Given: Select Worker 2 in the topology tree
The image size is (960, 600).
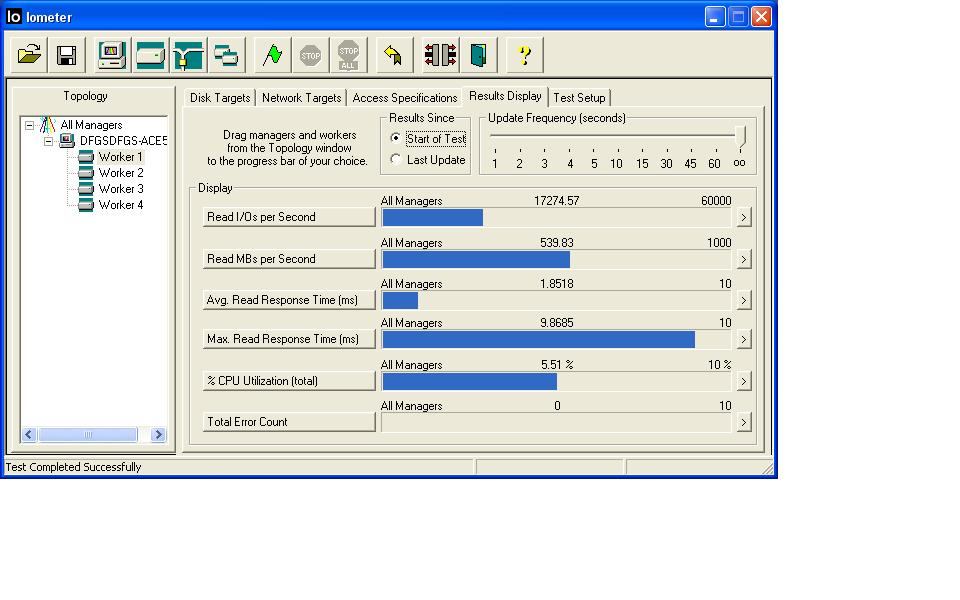Looking at the screenshot, I should pos(121,173).
